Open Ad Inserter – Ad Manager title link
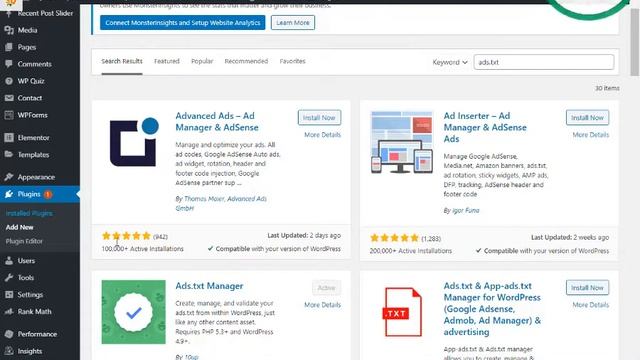This screenshot has height=360, width=640. pos(485,127)
